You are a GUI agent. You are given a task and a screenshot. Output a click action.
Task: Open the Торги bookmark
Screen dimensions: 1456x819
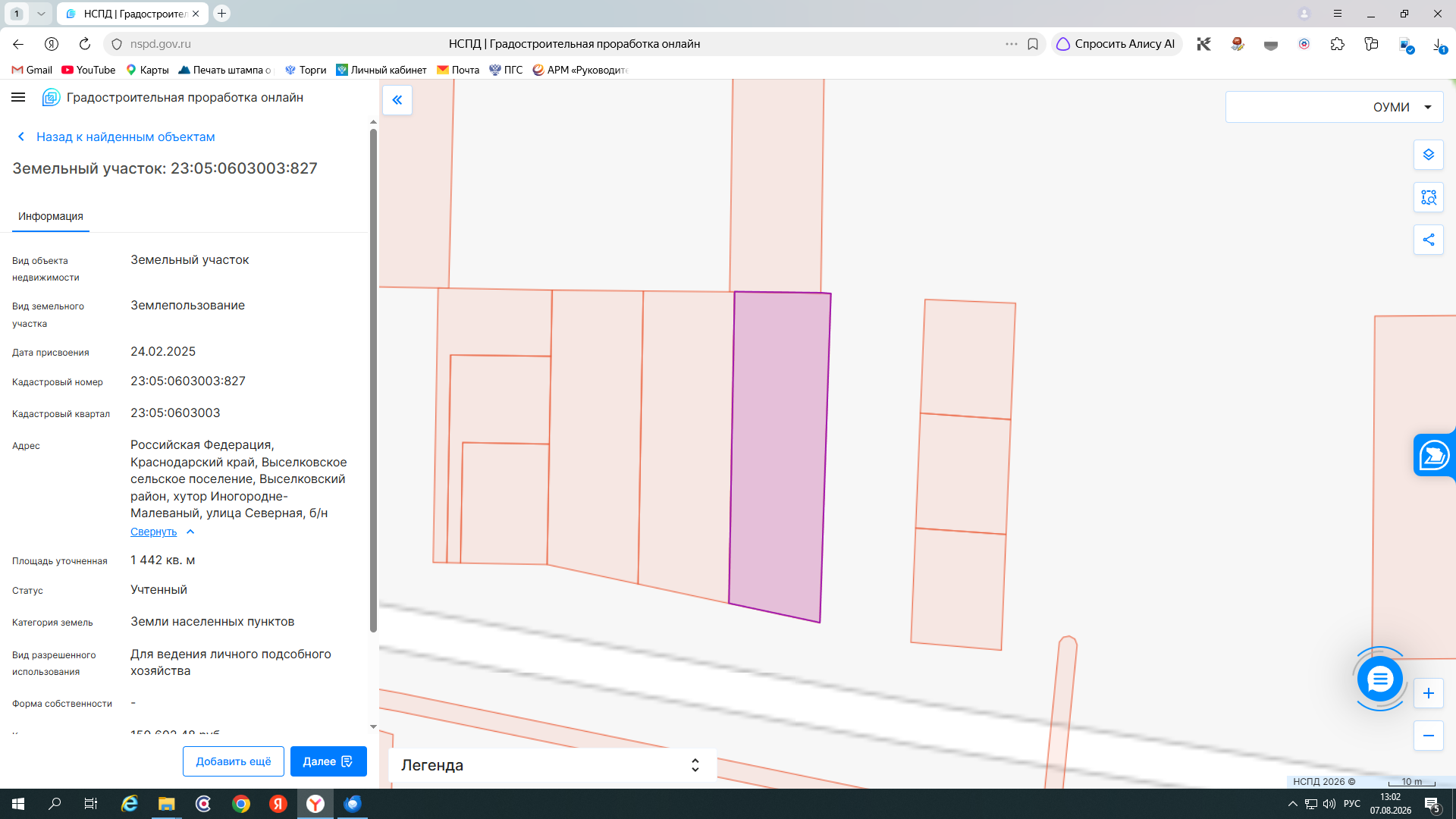[306, 70]
